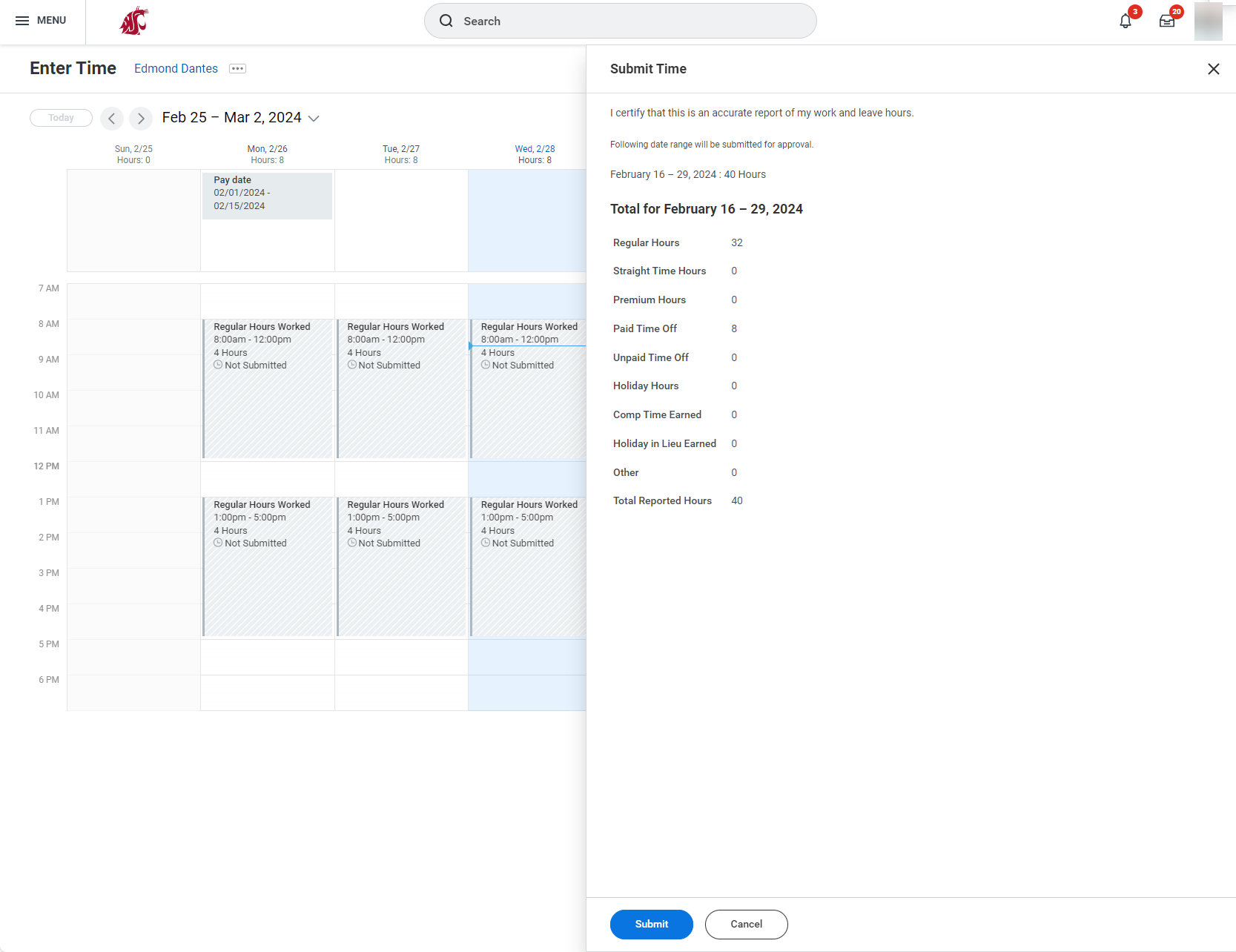Open related actions for Edmond Dantes

pyautogui.click(x=237, y=68)
